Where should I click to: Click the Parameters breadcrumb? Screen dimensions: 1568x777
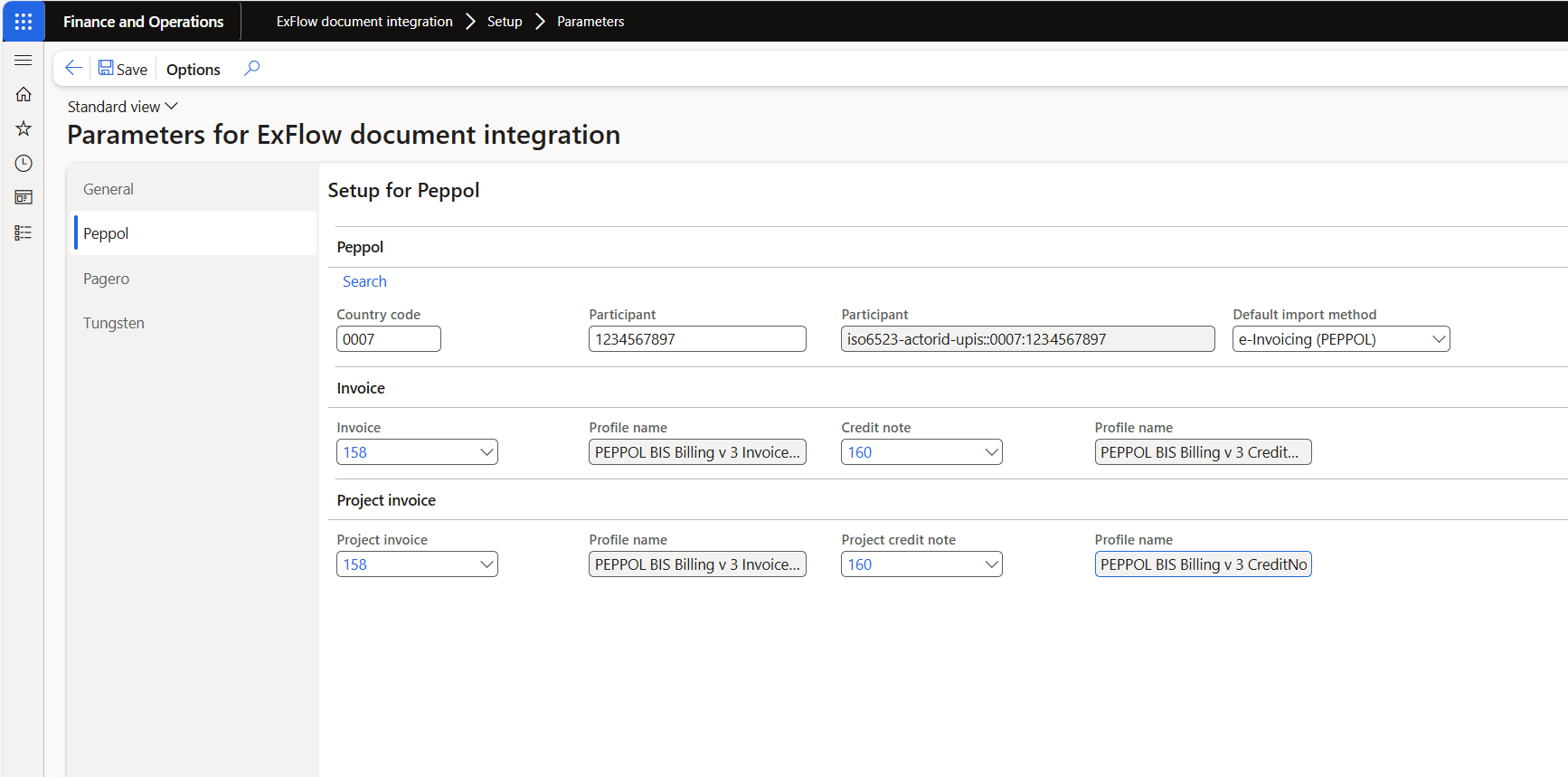[x=590, y=21]
